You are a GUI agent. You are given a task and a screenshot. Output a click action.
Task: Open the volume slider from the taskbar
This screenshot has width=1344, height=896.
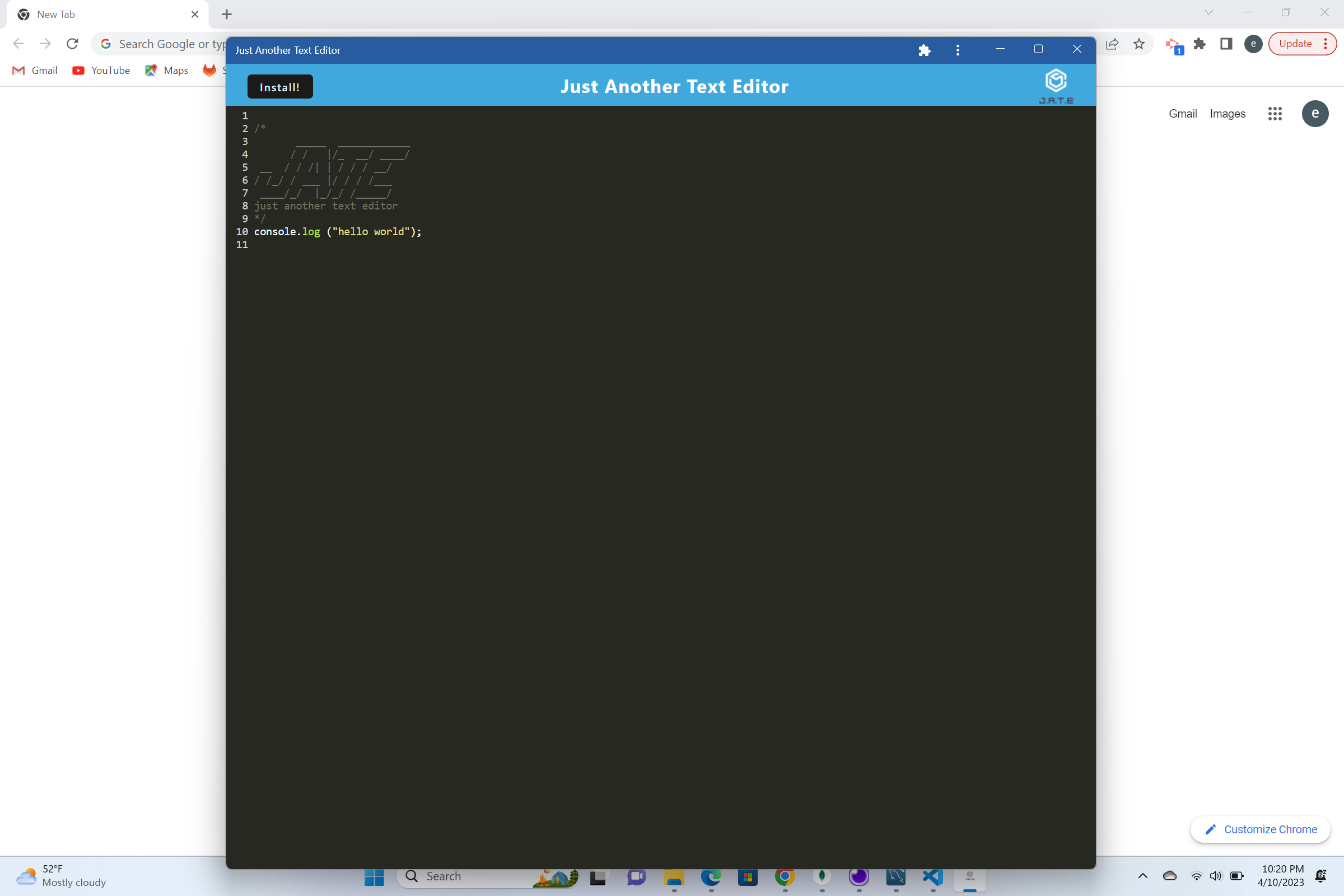pyautogui.click(x=1215, y=876)
